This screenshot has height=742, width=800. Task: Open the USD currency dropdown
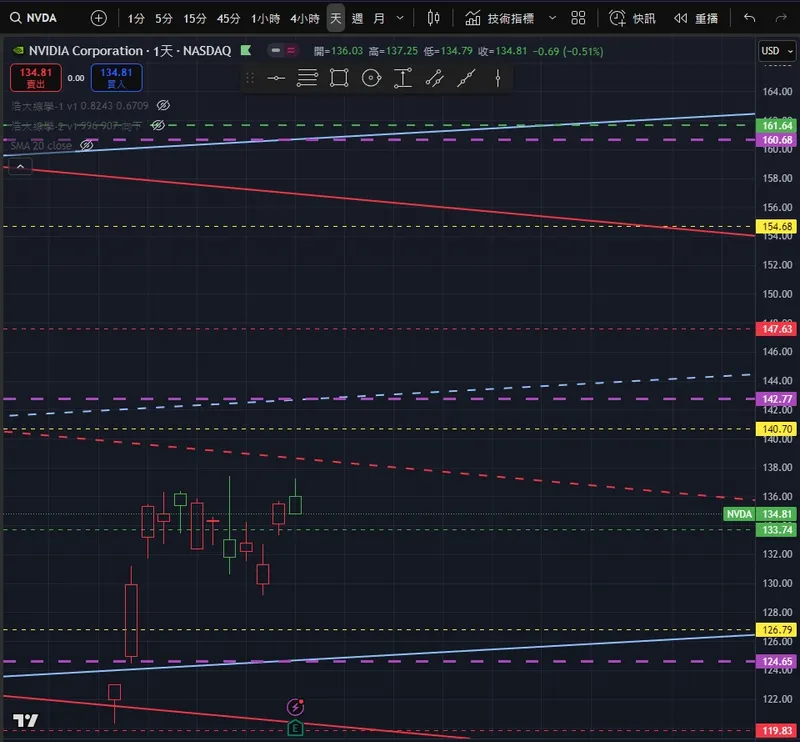coord(777,51)
